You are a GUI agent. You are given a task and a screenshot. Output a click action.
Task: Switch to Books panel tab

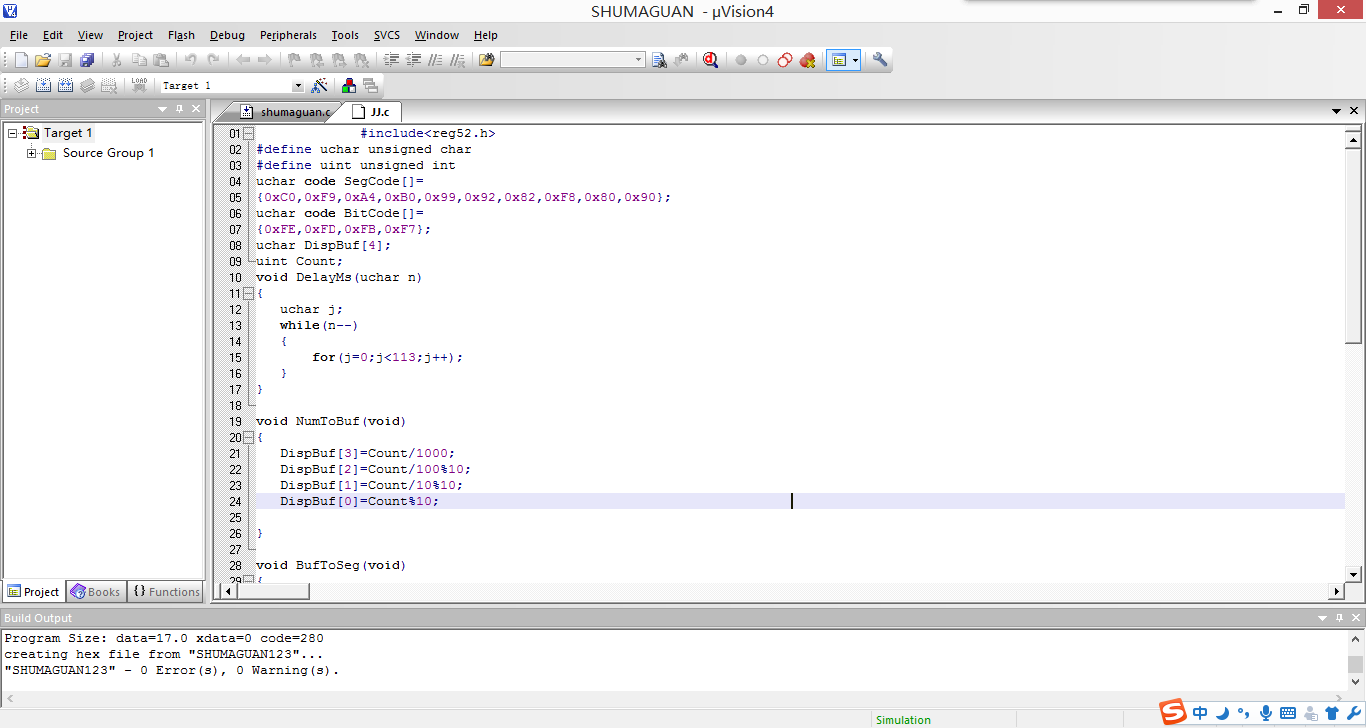(x=95, y=592)
